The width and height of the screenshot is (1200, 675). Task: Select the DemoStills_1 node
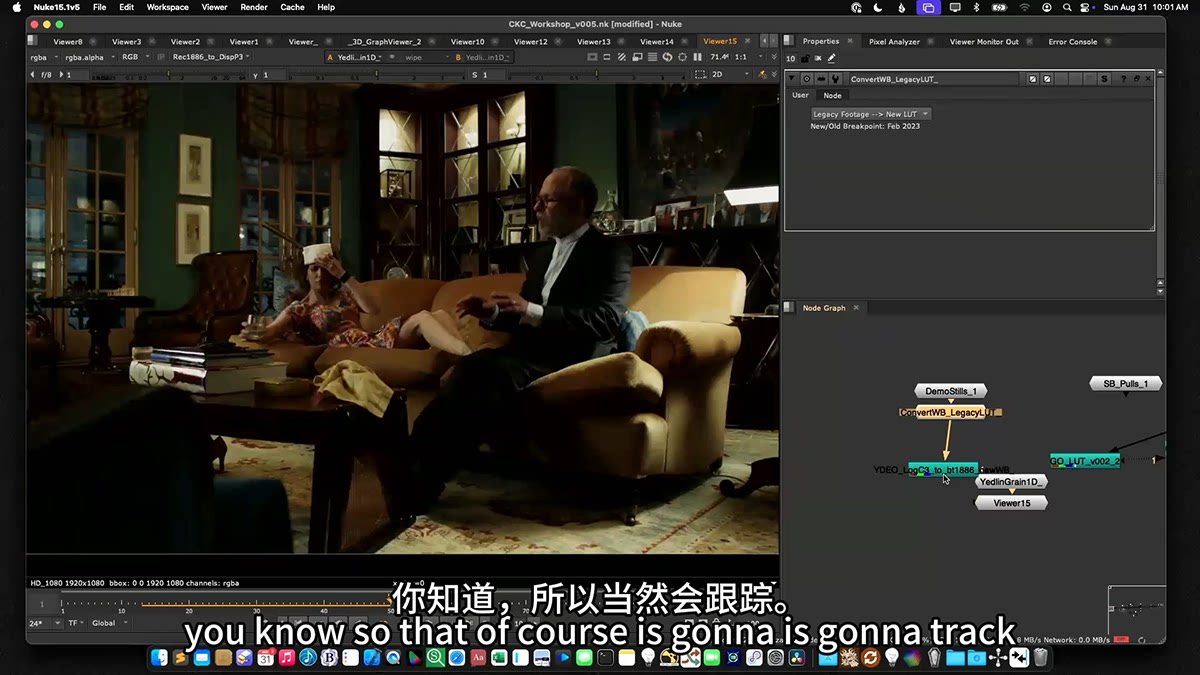pos(951,391)
